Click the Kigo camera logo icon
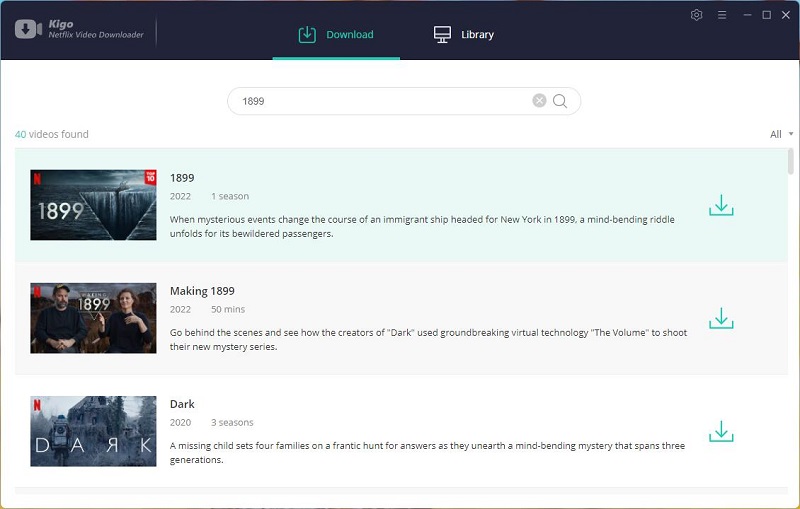Image resolution: width=800 pixels, height=509 pixels. pos(28,29)
